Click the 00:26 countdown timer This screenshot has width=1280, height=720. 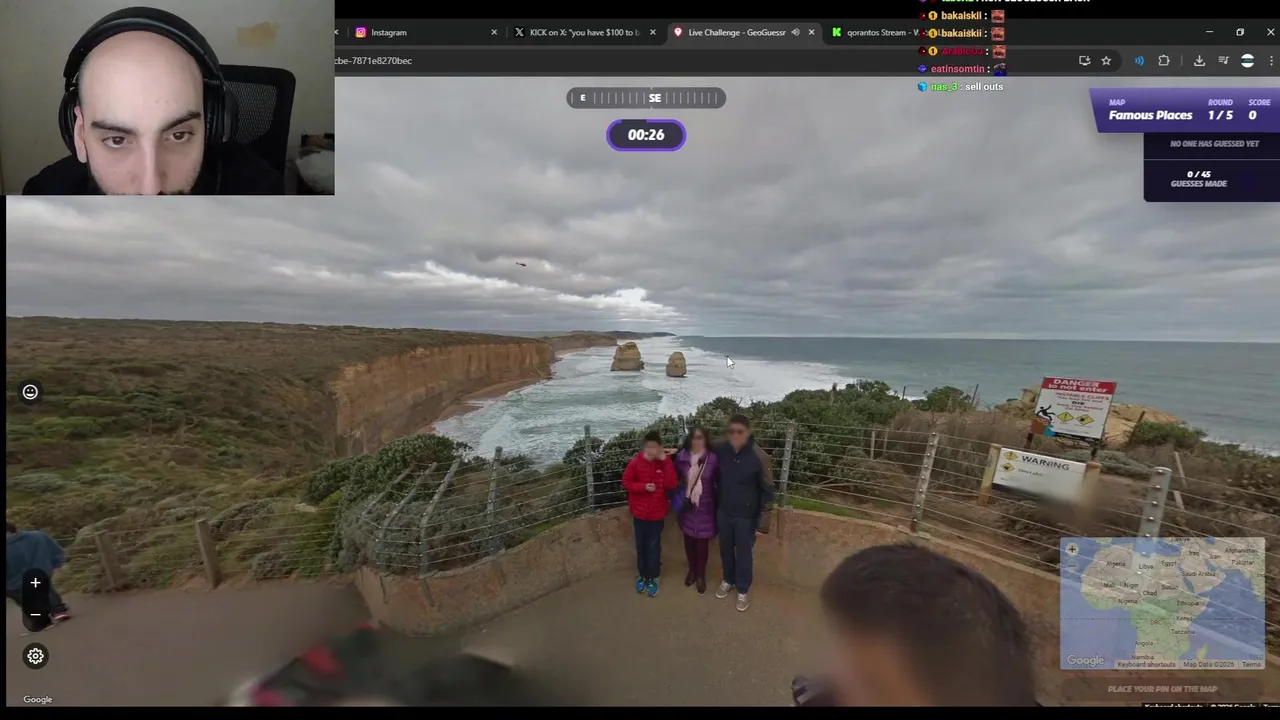pyautogui.click(x=646, y=135)
